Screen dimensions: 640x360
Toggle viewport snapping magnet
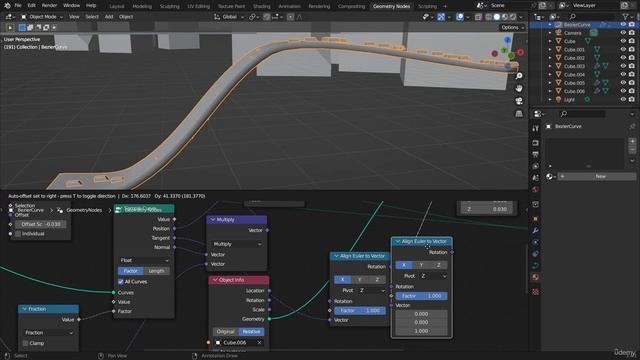(266, 17)
